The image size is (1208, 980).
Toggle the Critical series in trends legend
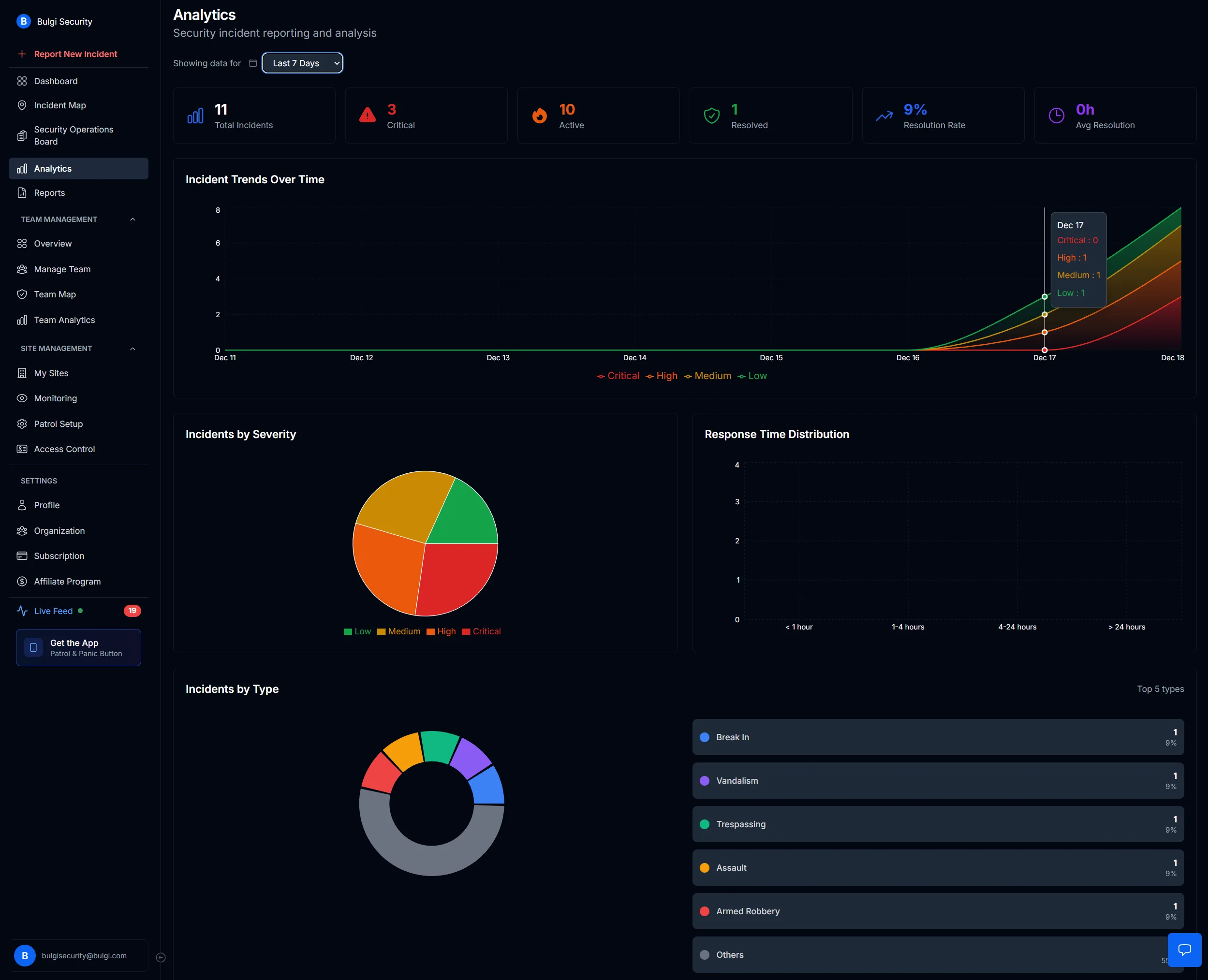click(x=618, y=375)
